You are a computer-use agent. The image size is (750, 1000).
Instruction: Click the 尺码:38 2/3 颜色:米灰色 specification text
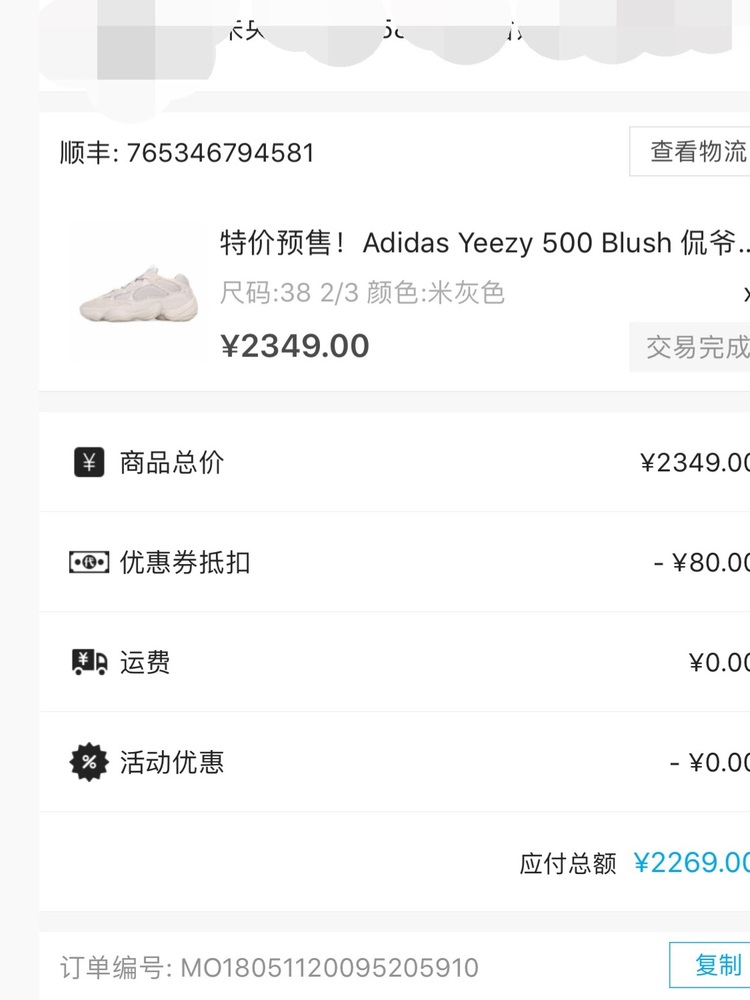point(362,293)
